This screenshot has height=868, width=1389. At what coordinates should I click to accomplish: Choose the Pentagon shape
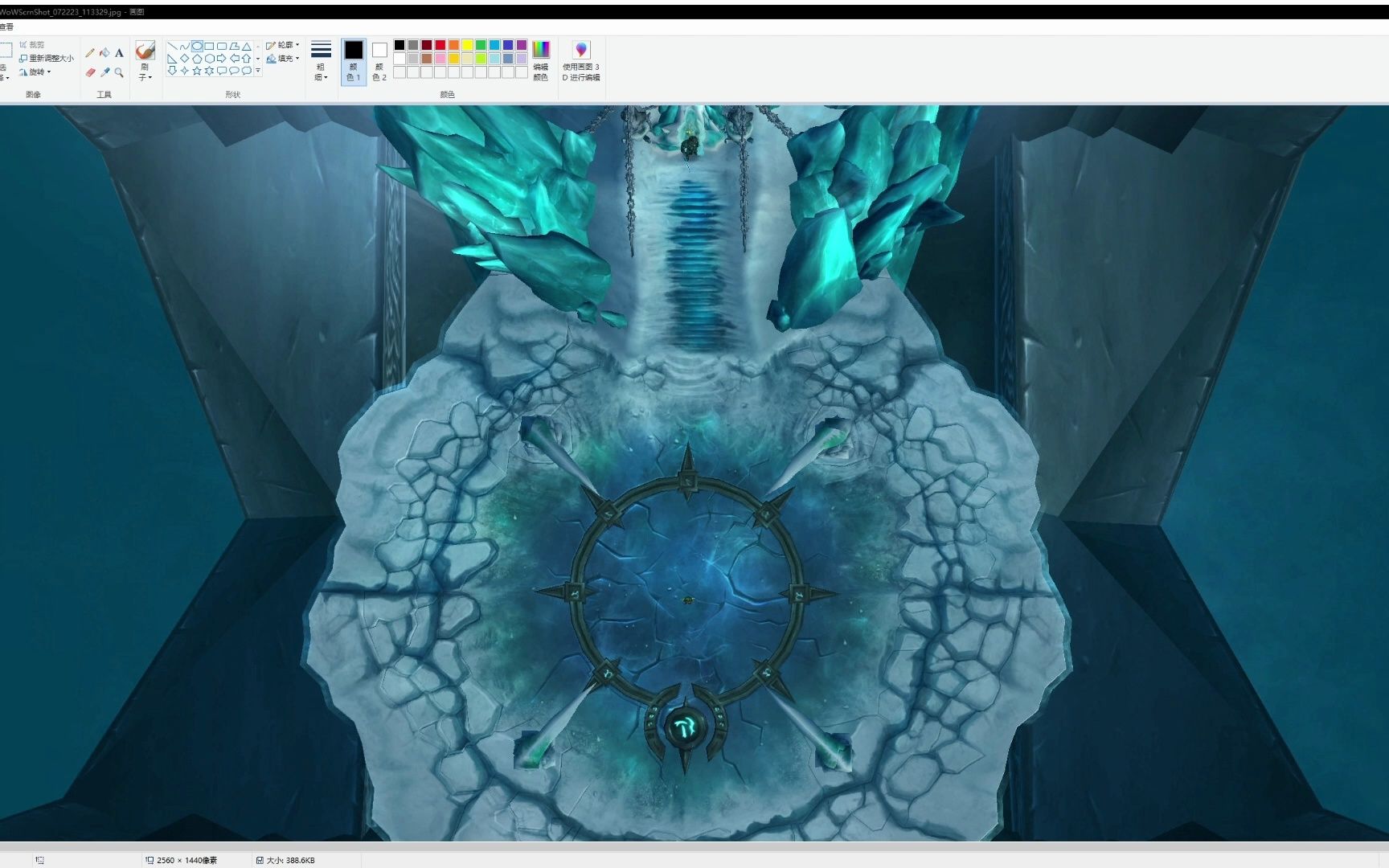point(197,59)
